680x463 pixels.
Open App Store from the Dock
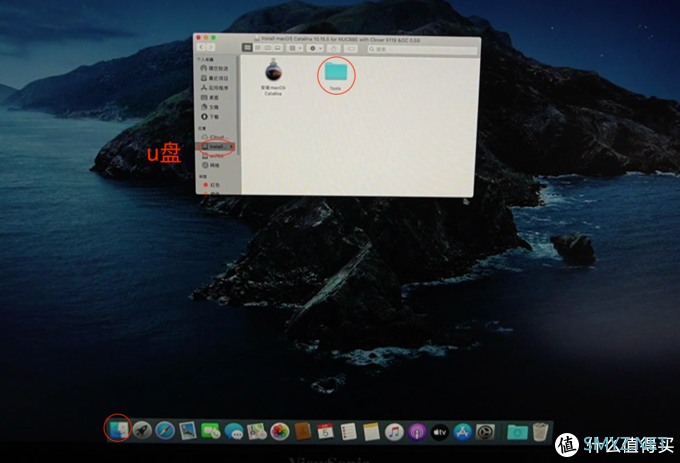(x=462, y=432)
